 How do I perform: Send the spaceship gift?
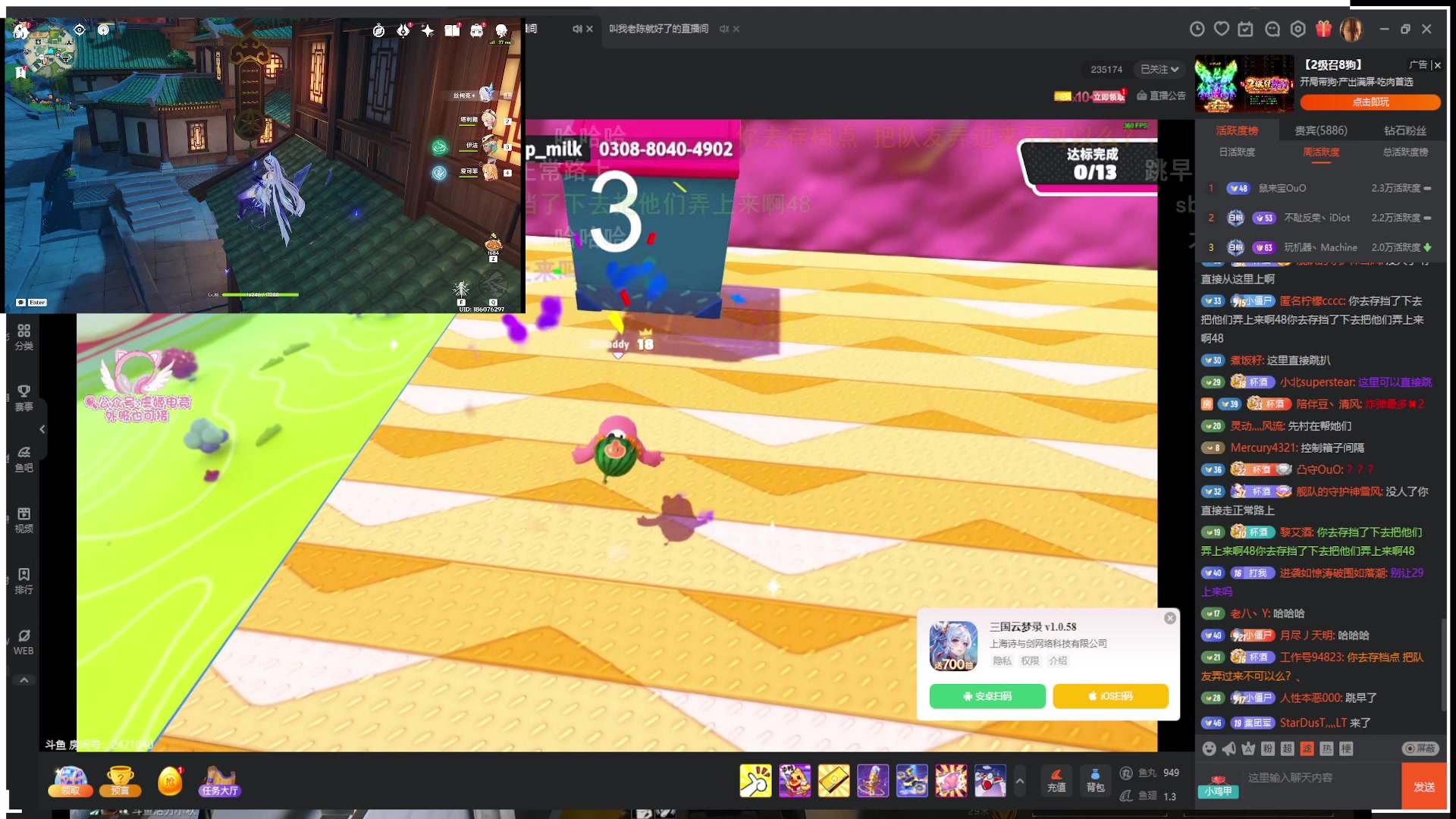[x=912, y=780]
